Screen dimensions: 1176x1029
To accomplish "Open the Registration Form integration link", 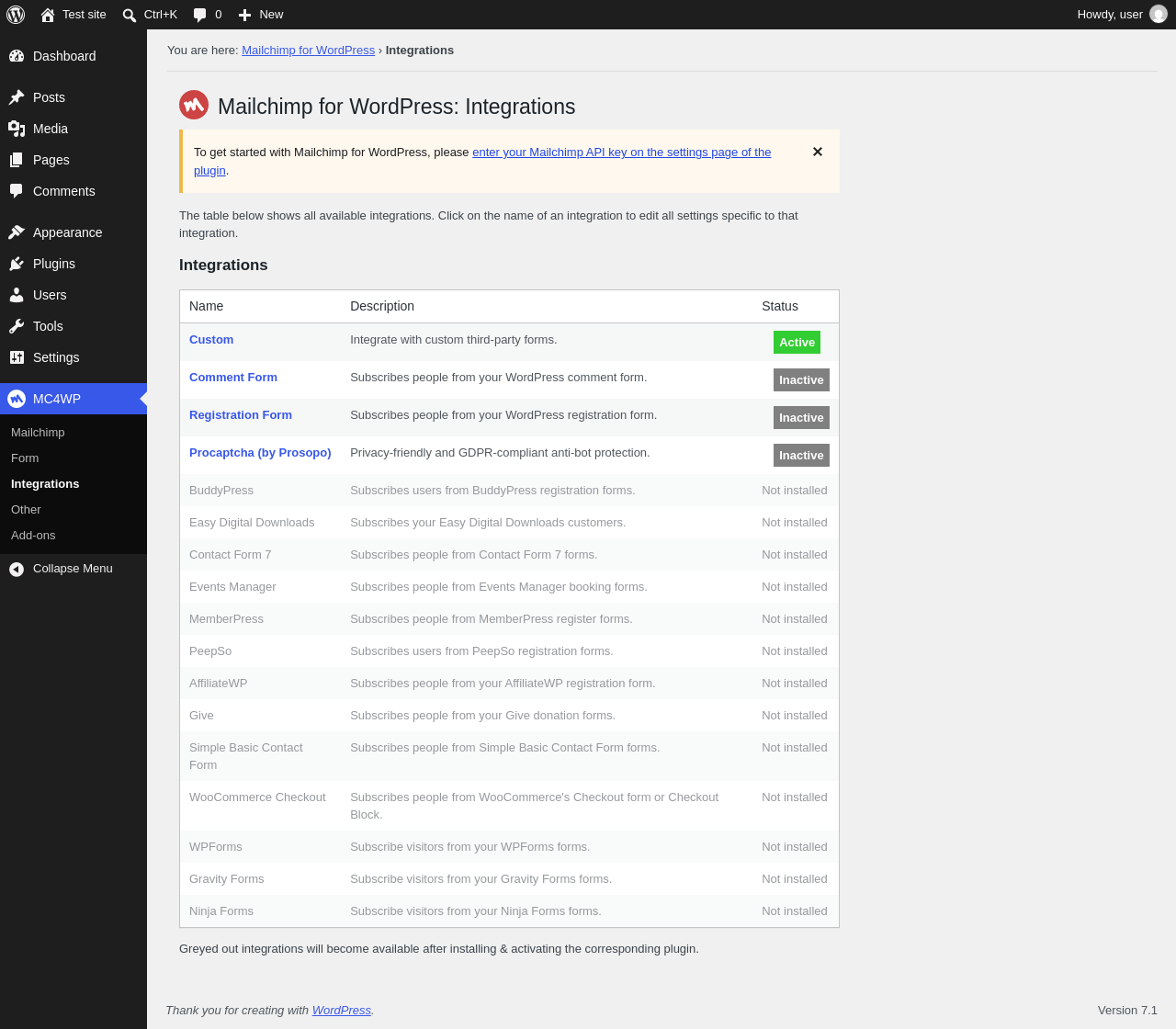I will (x=241, y=415).
